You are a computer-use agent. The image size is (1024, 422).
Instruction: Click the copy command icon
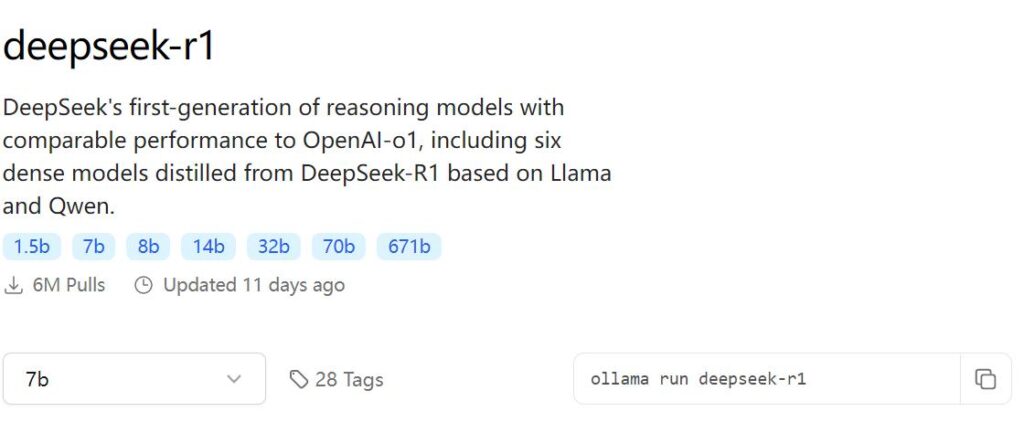985,379
